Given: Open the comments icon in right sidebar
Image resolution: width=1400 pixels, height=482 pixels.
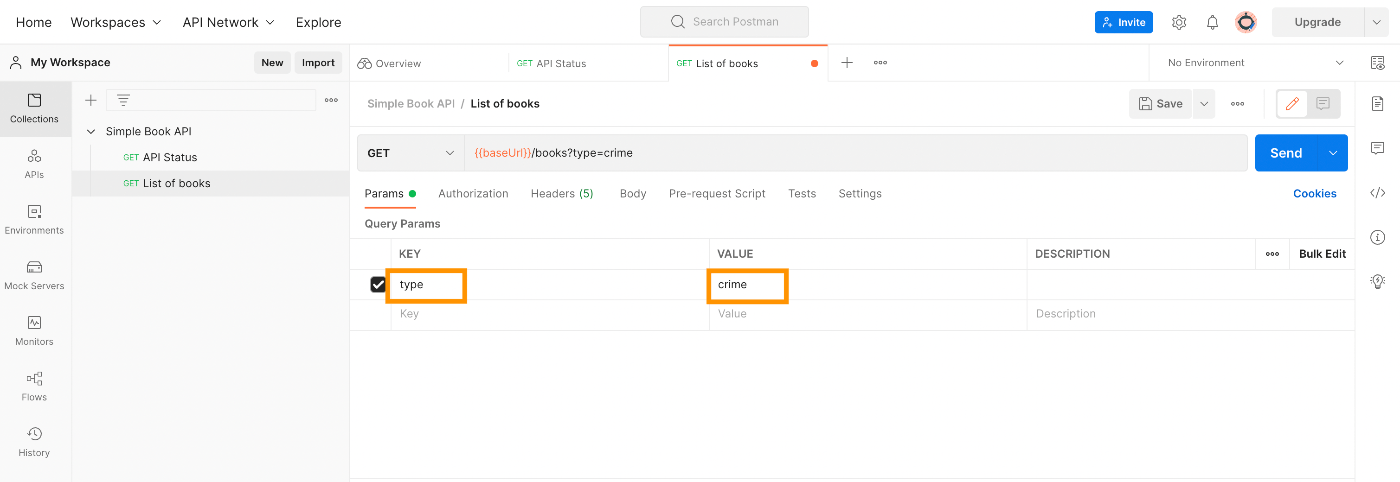Looking at the screenshot, I should (1377, 148).
